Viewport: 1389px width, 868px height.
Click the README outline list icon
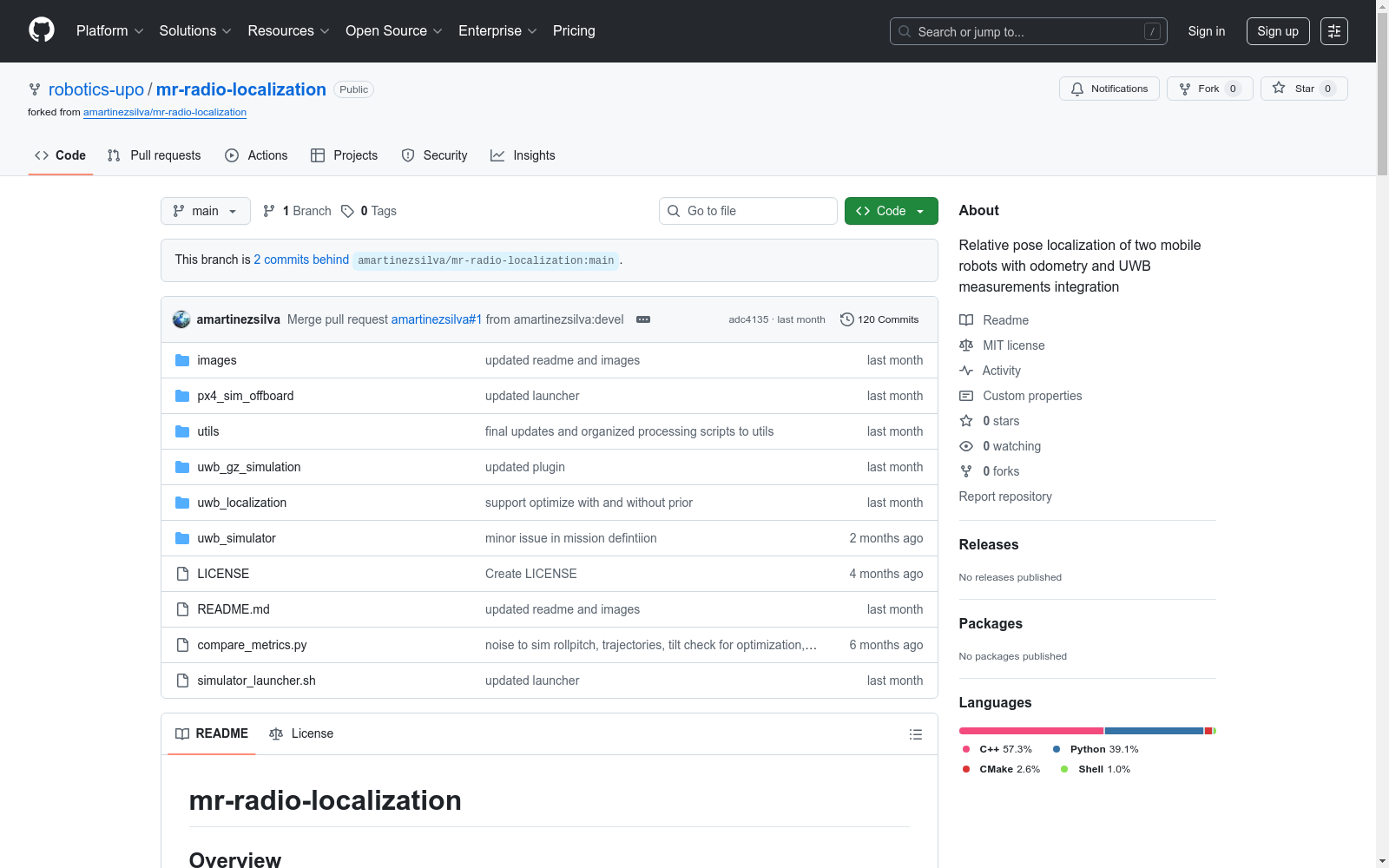click(915, 734)
